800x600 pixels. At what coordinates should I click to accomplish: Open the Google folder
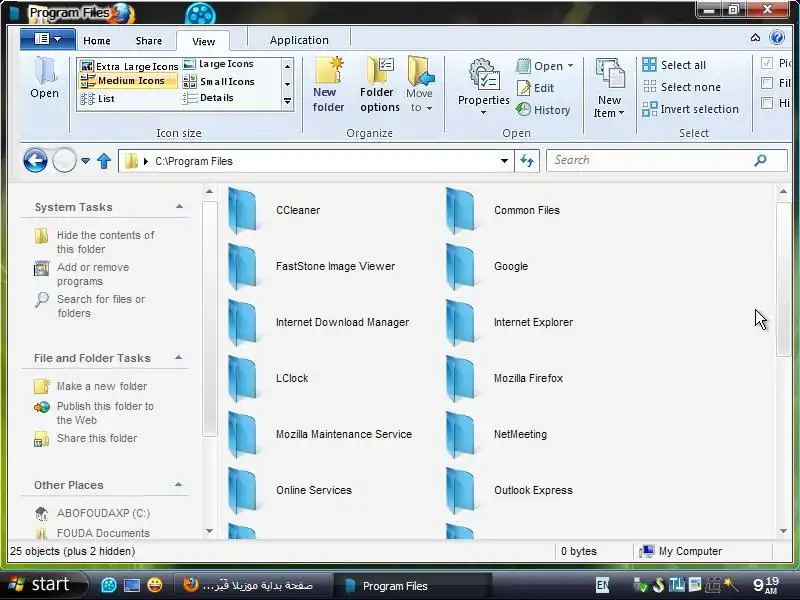[487, 266]
